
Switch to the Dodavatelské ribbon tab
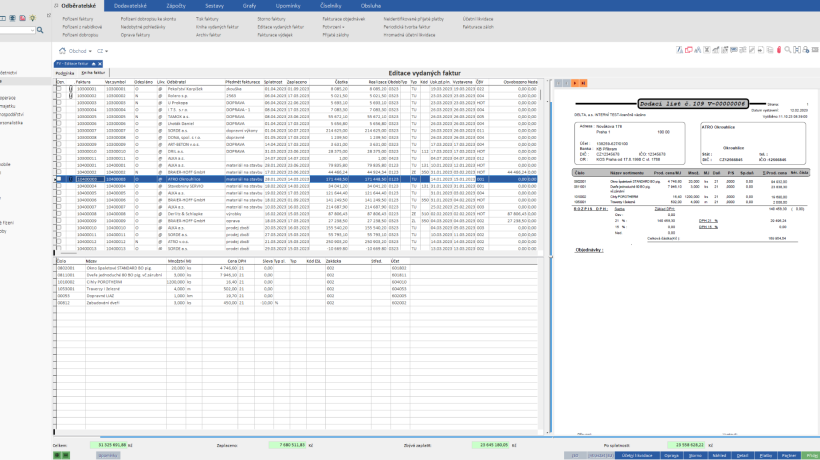tap(130, 6)
